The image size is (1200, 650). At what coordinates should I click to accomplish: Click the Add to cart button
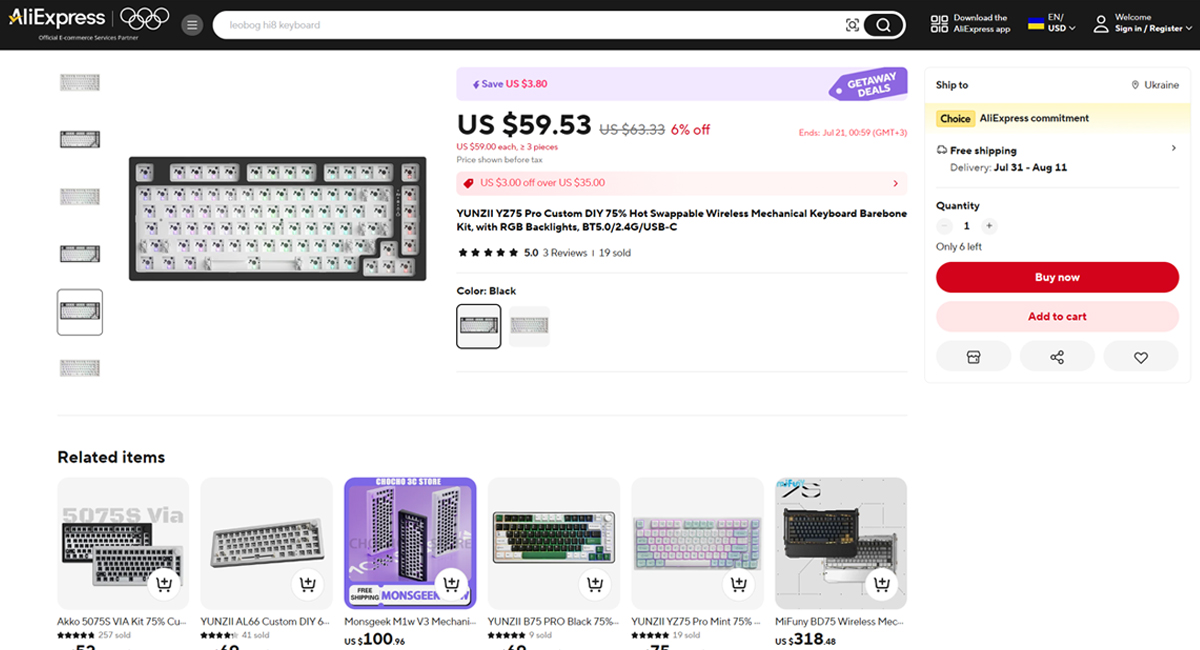pyautogui.click(x=1057, y=316)
